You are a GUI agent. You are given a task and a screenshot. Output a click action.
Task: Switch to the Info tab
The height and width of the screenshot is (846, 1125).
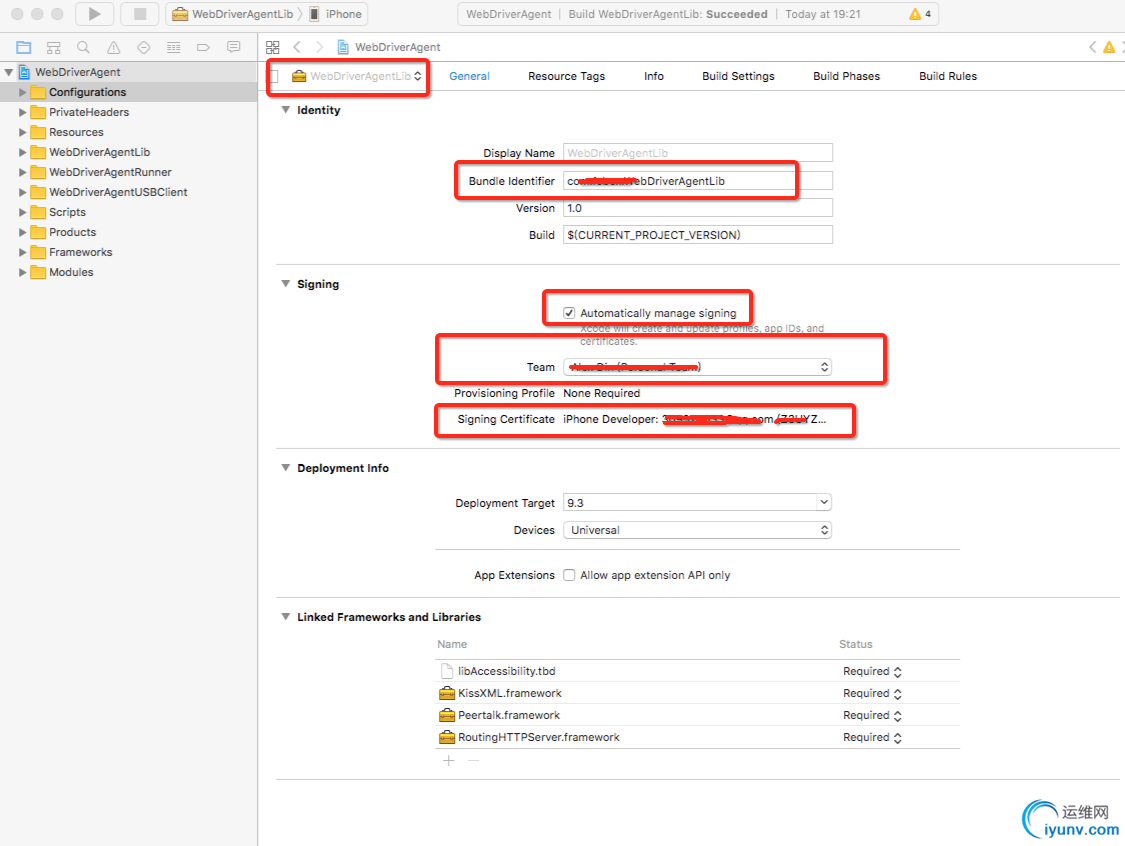[654, 76]
